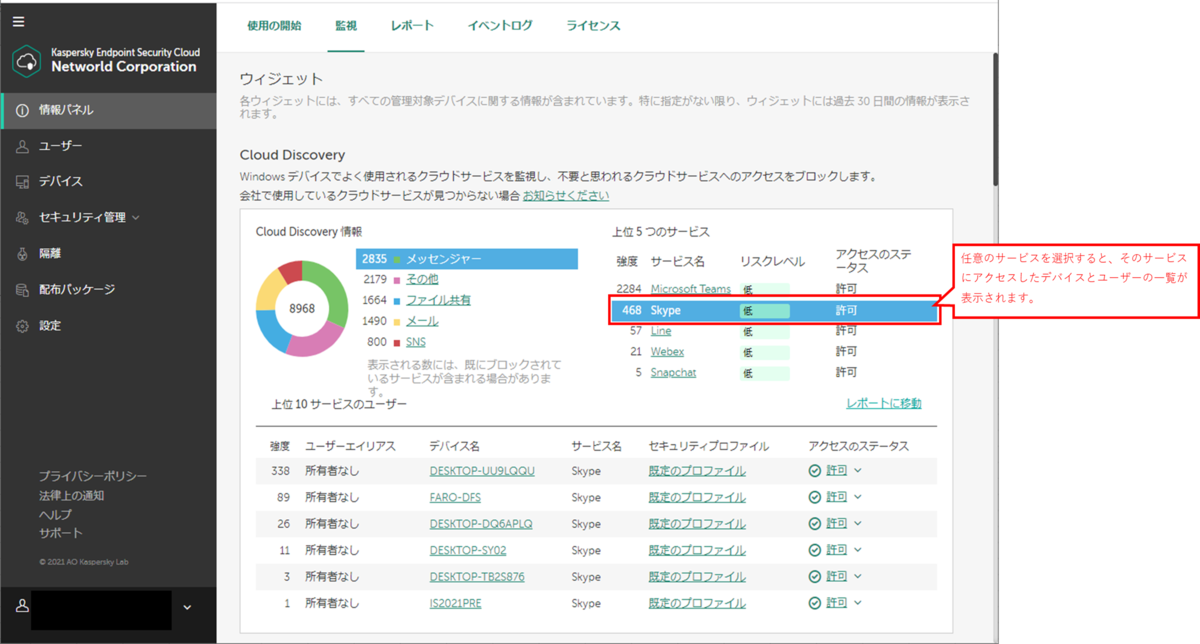This screenshot has width=1200, height=644.
Task: Switch to the レポート tab
Action: 412,27
